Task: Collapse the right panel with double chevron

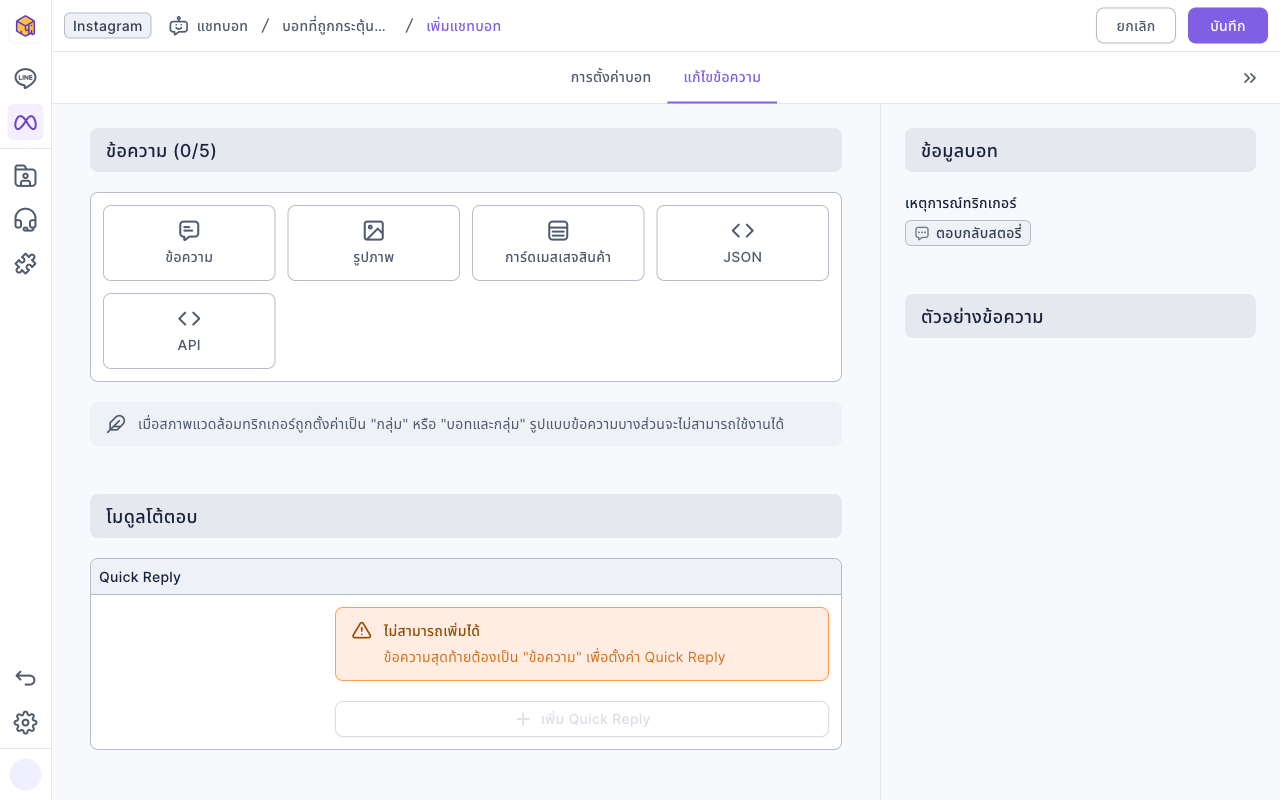Action: 1250,78
